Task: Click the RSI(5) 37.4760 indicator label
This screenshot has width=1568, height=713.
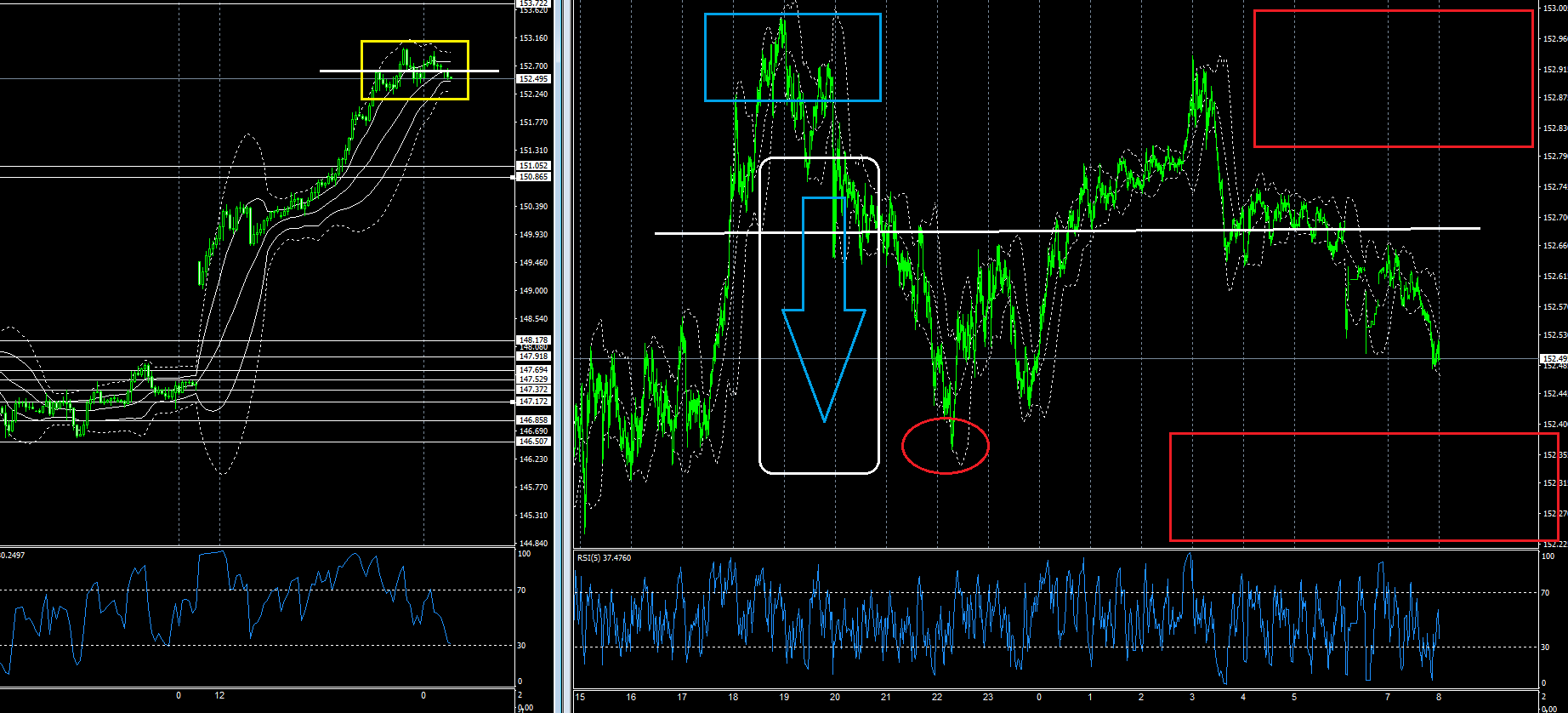Action: click(604, 558)
